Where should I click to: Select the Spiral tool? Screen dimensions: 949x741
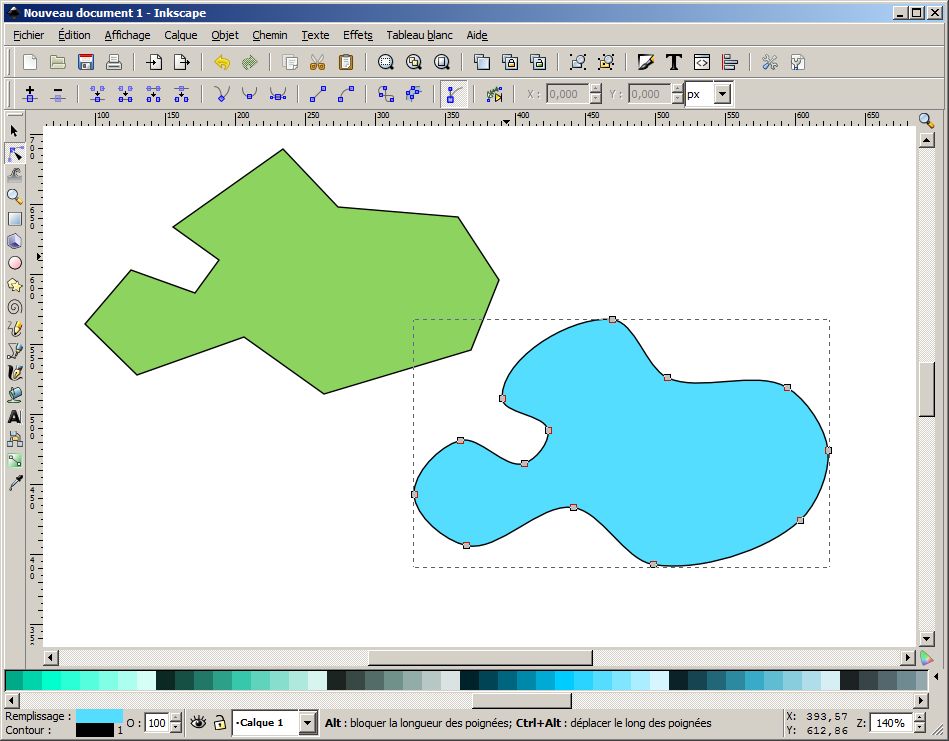coord(15,307)
